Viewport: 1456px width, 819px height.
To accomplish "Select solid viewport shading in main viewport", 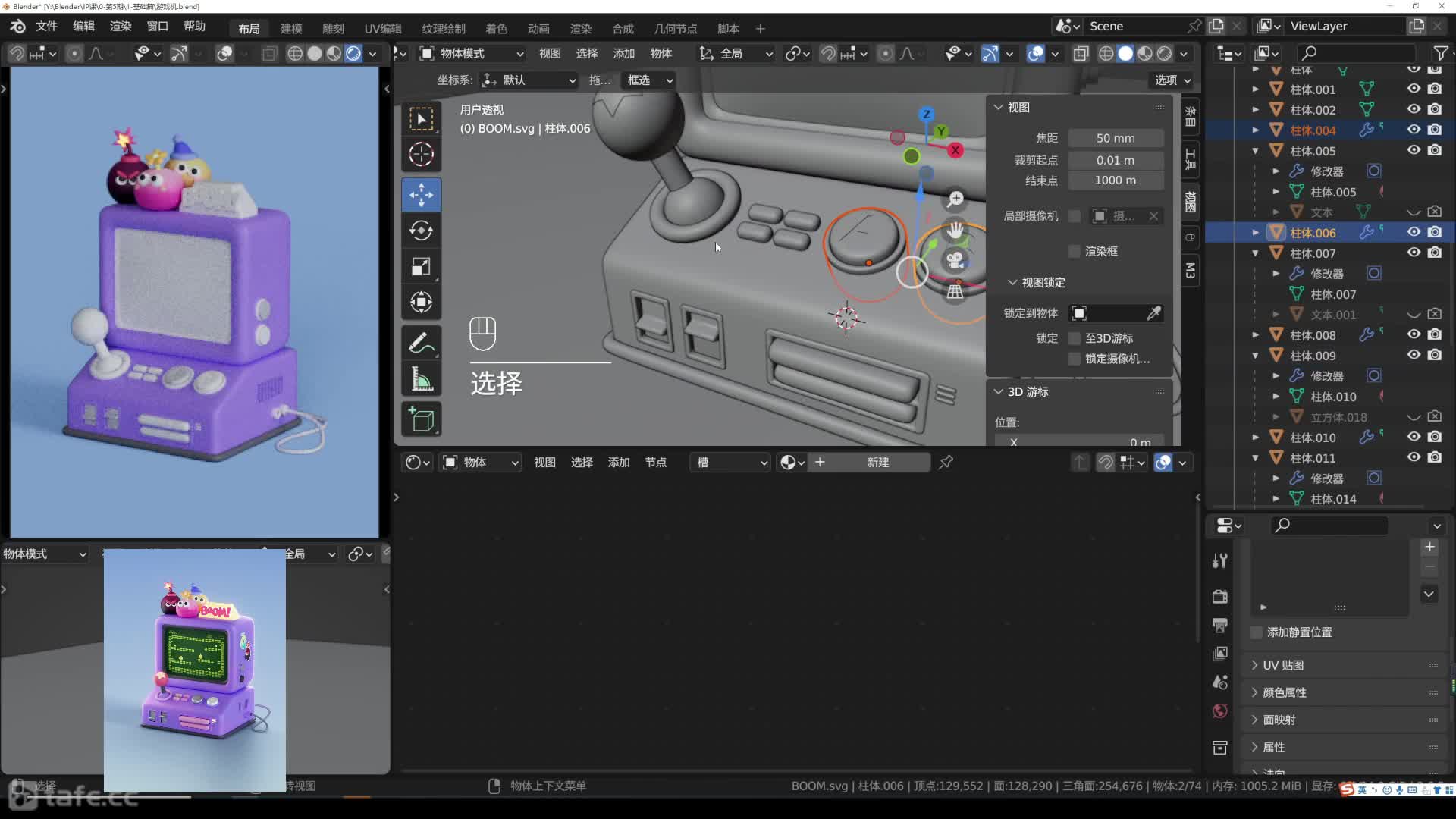I will pos(1125,53).
